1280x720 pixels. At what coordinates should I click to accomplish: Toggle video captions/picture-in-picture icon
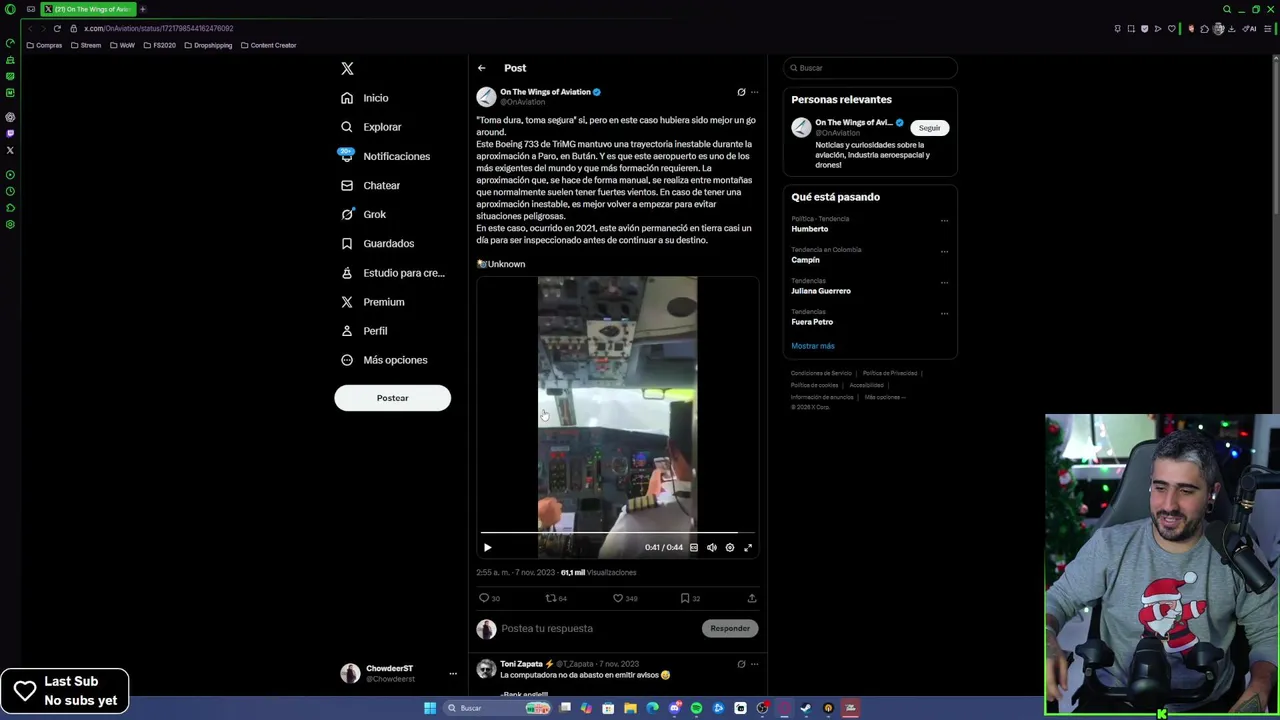(x=694, y=548)
